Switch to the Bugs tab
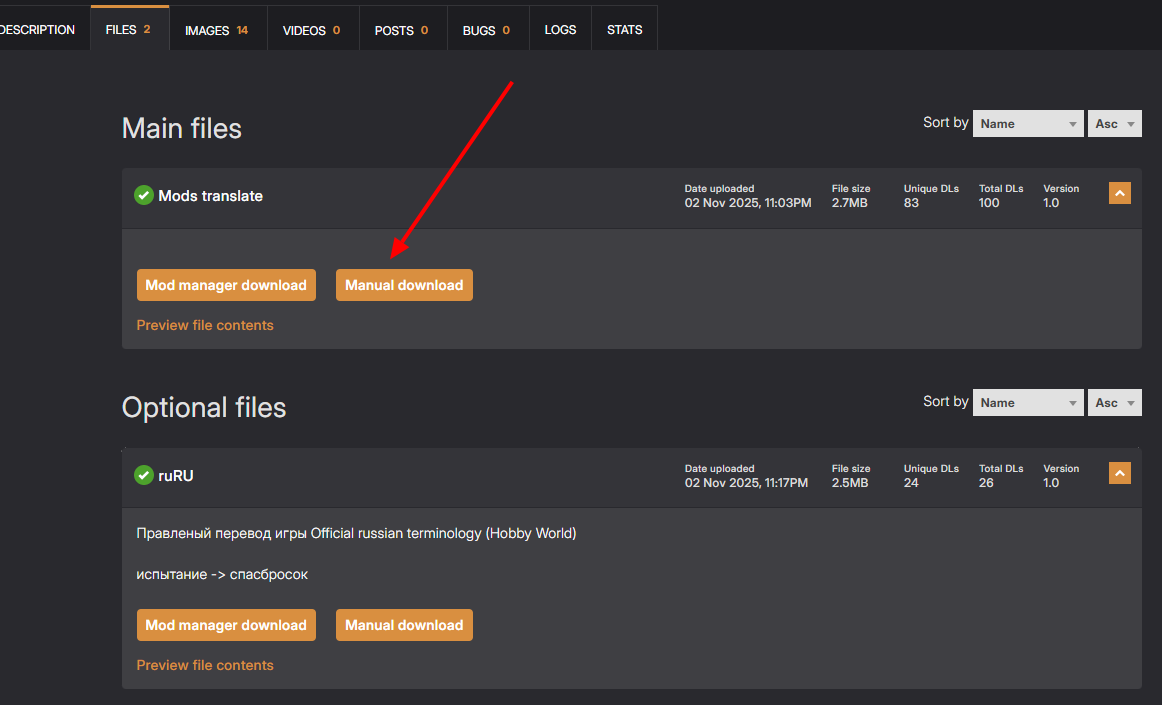The image size is (1162, 705). click(x=487, y=30)
